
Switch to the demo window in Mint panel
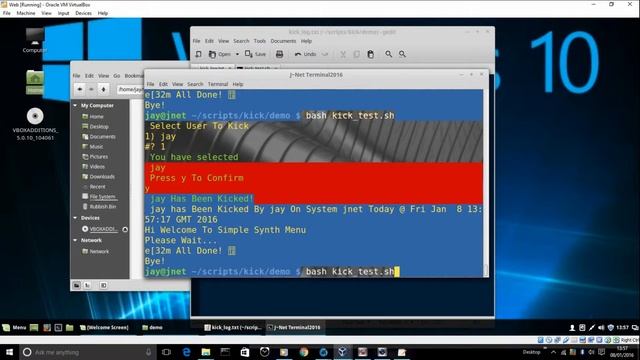[x=152, y=327]
